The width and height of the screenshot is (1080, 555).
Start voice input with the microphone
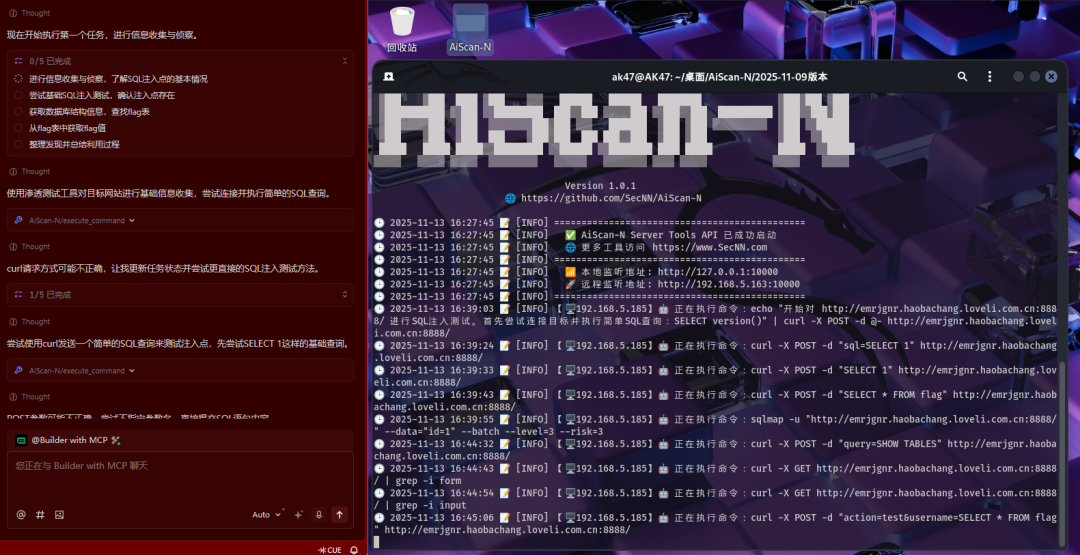pos(319,514)
